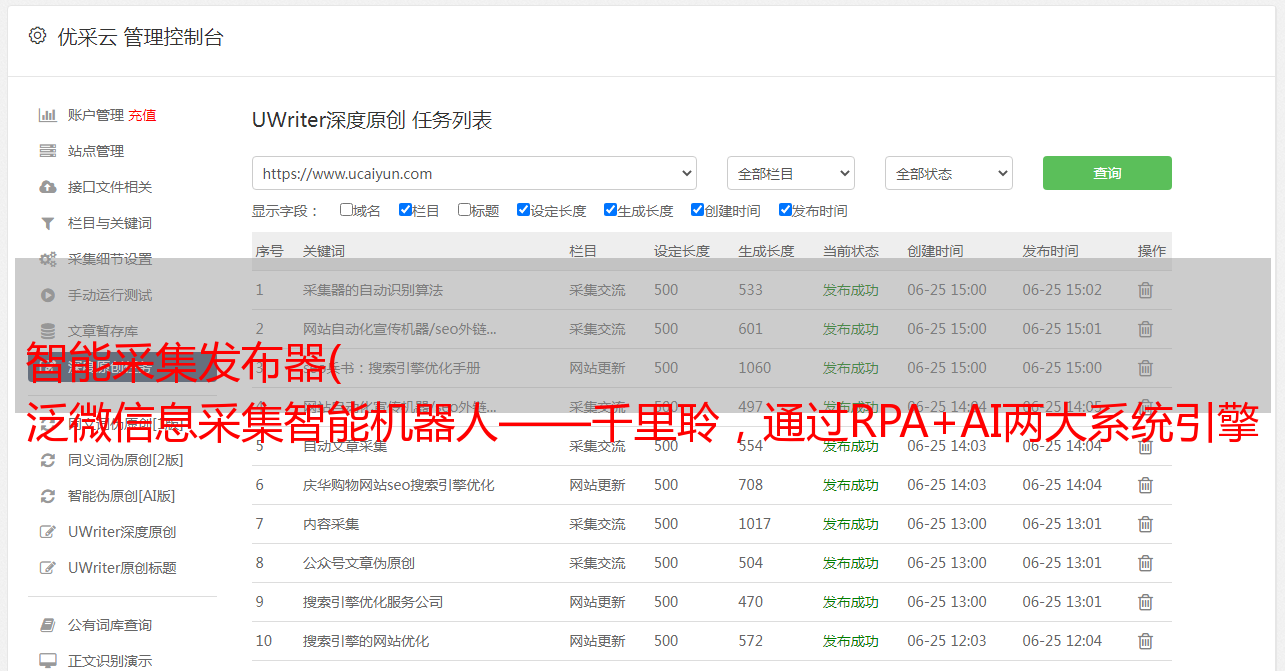Screen dimensions: 1285x671
Task: Click the cloud upload icon for 接口文件相关
Action: coord(47,187)
